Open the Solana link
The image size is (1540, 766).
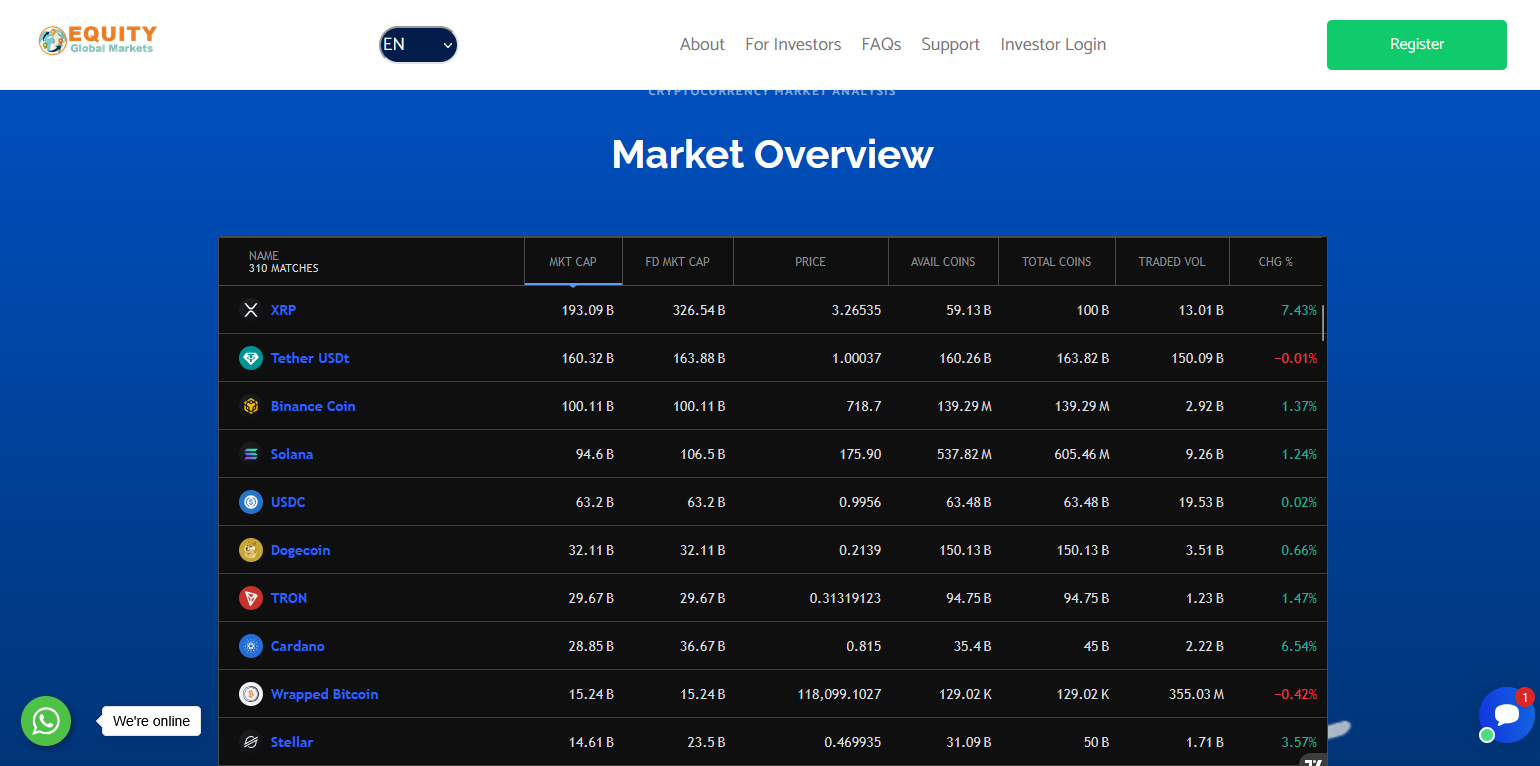292,454
